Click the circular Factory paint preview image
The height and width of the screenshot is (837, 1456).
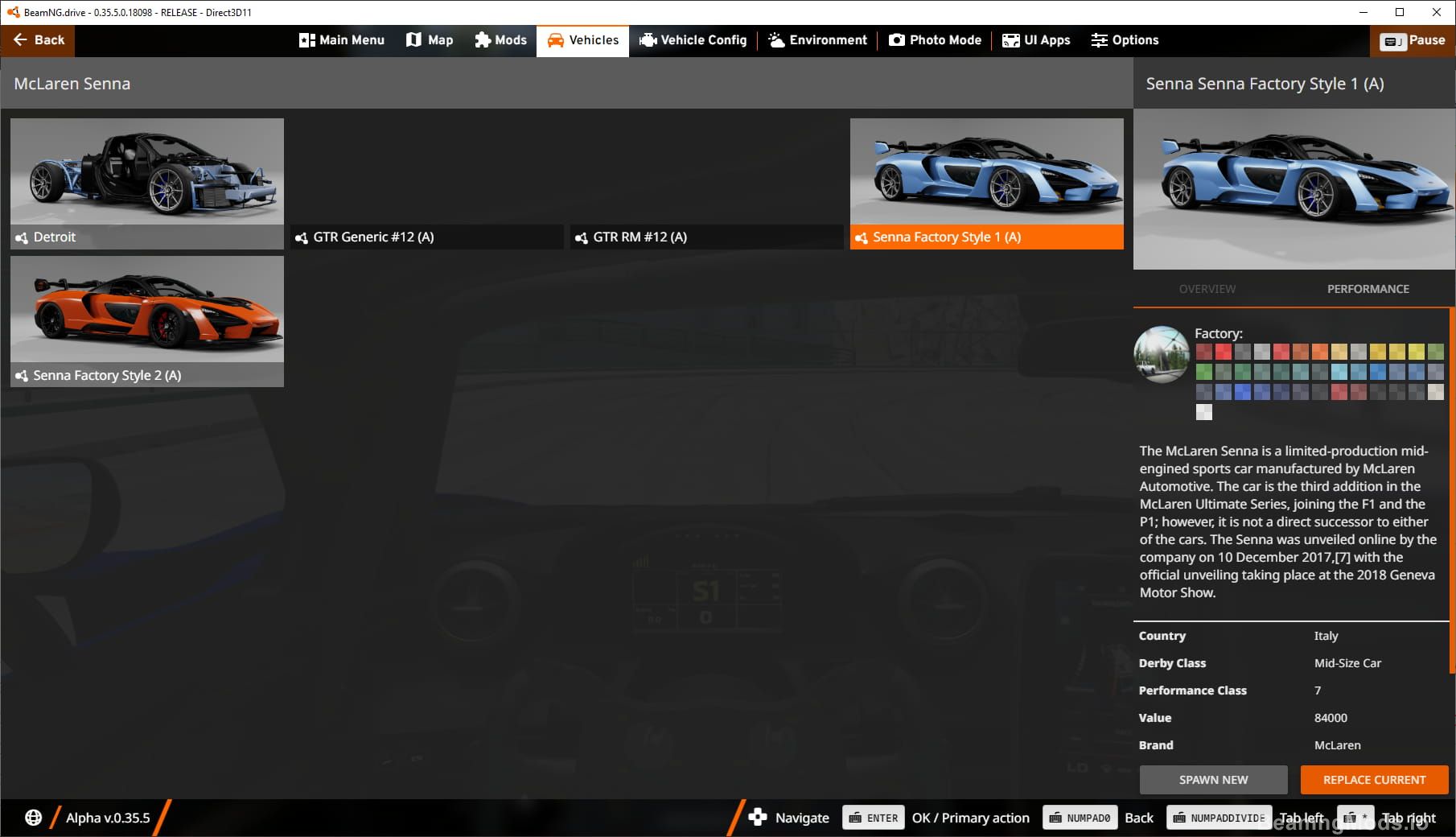(x=1162, y=354)
